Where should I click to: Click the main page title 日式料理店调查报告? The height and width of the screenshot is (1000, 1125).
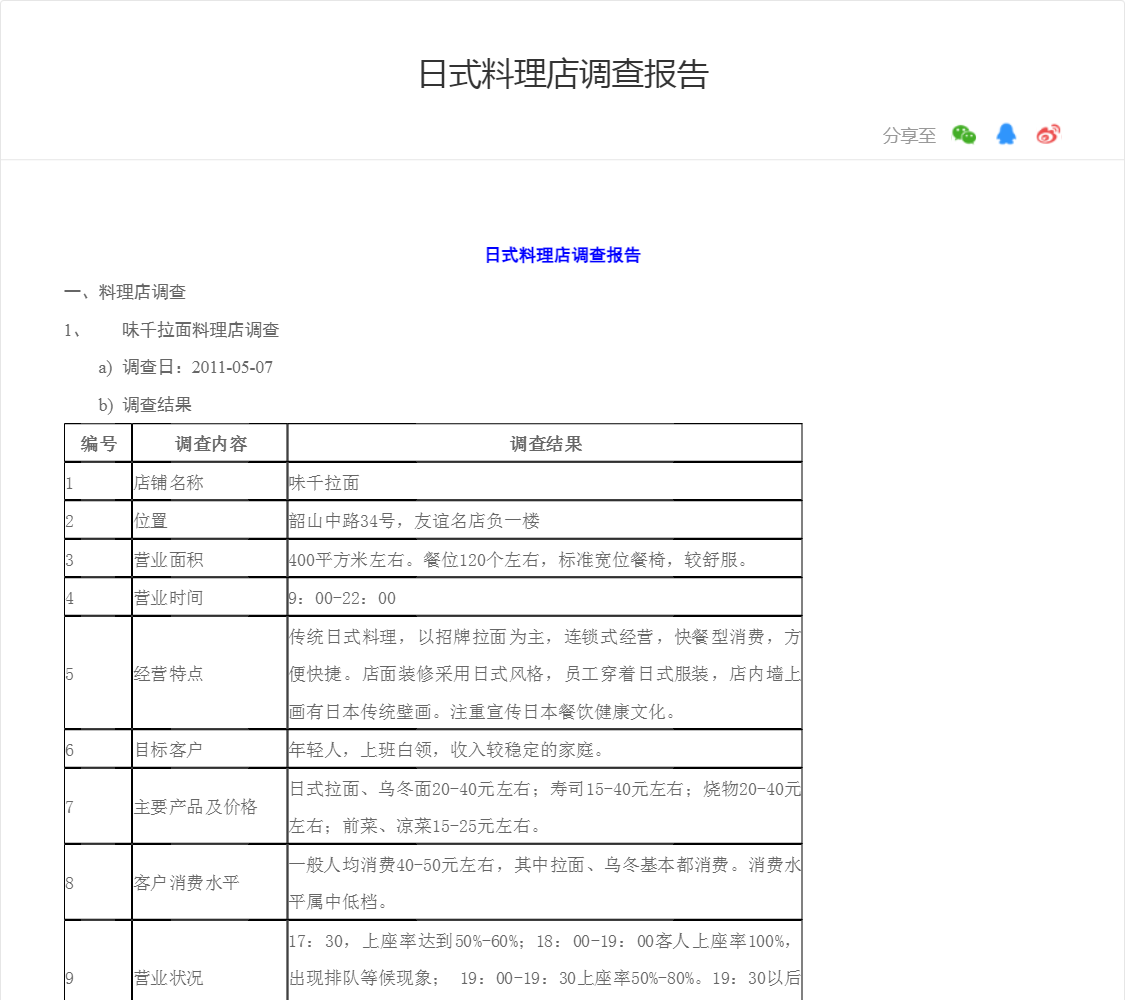pos(563,75)
